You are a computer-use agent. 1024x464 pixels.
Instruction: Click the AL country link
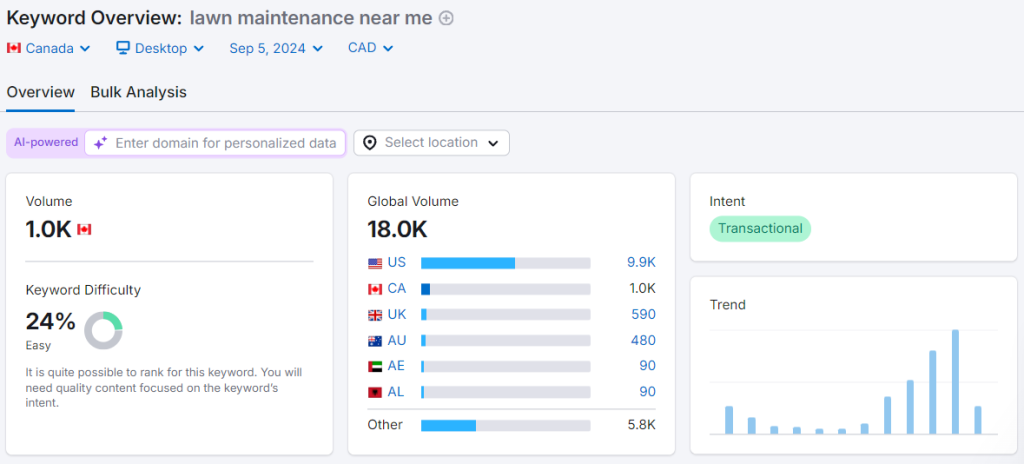[x=396, y=392]
